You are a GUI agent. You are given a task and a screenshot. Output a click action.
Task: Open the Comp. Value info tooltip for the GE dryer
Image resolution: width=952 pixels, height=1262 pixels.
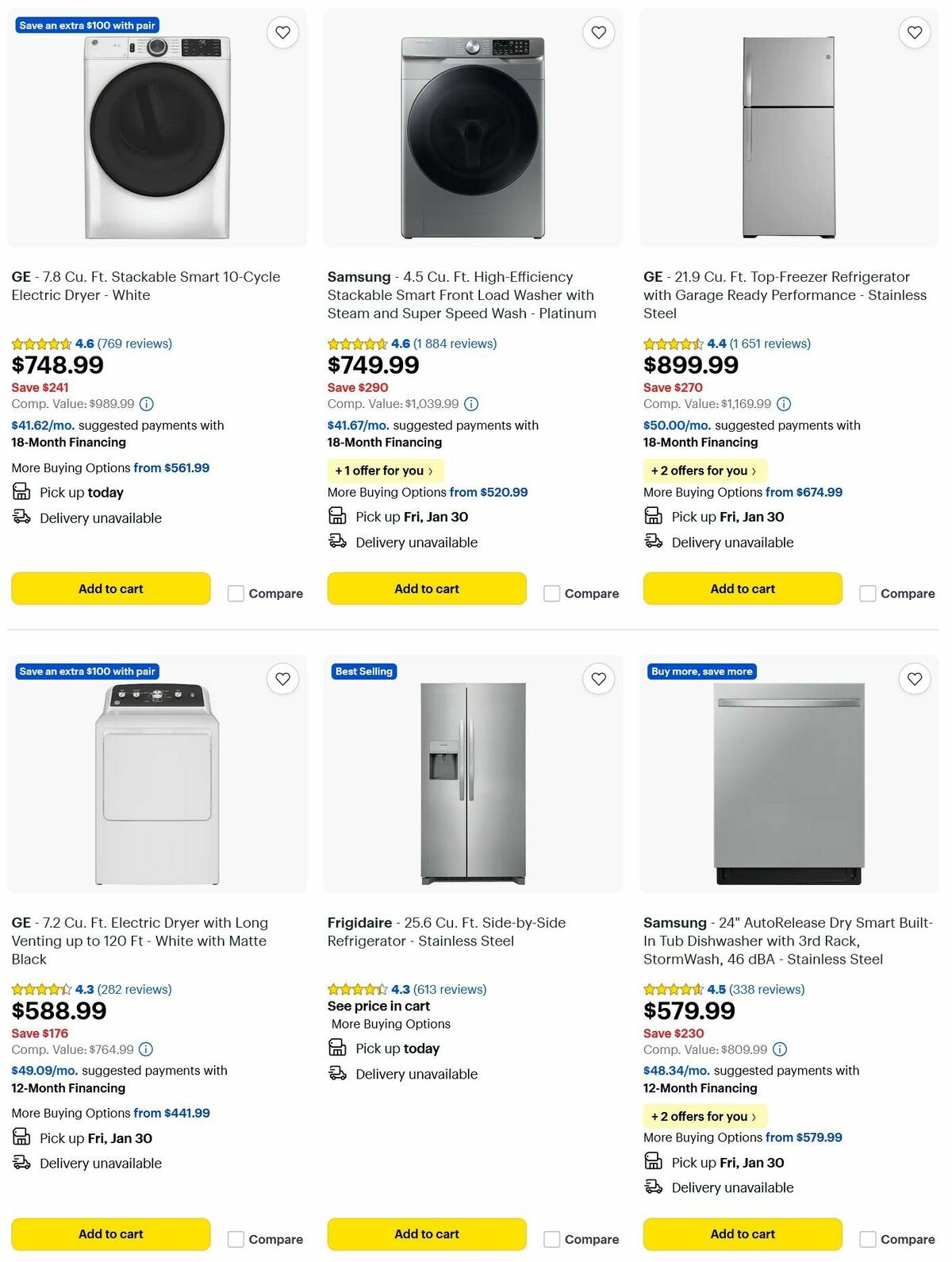click(x=144, y=404)
